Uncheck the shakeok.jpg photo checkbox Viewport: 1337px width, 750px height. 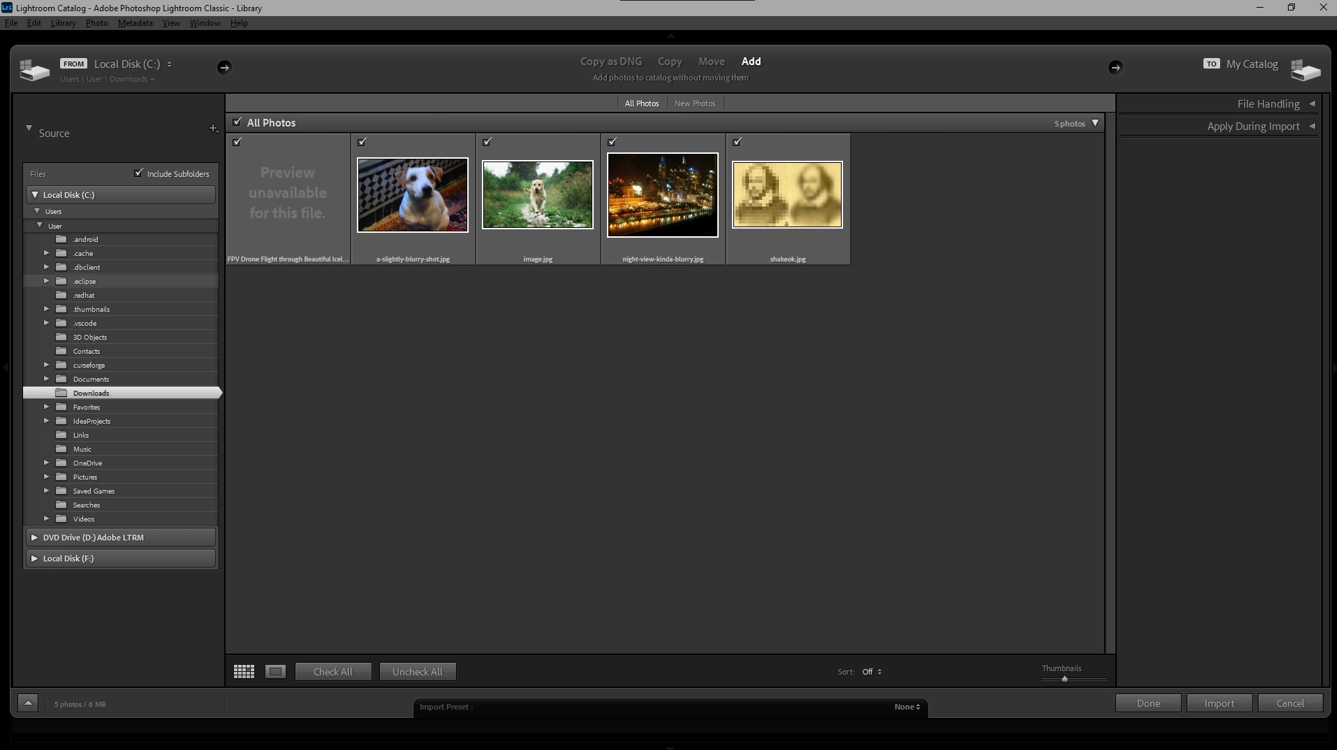tap(737, 141)
